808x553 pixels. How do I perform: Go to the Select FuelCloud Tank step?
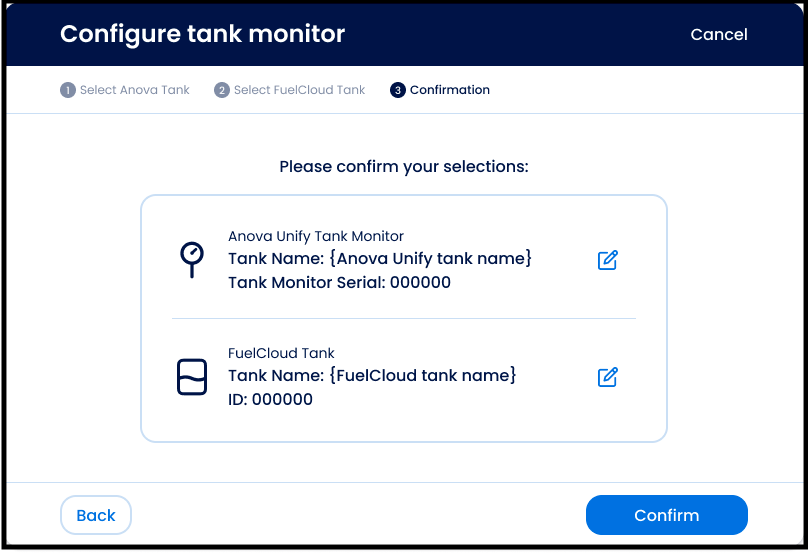(299, 90)
